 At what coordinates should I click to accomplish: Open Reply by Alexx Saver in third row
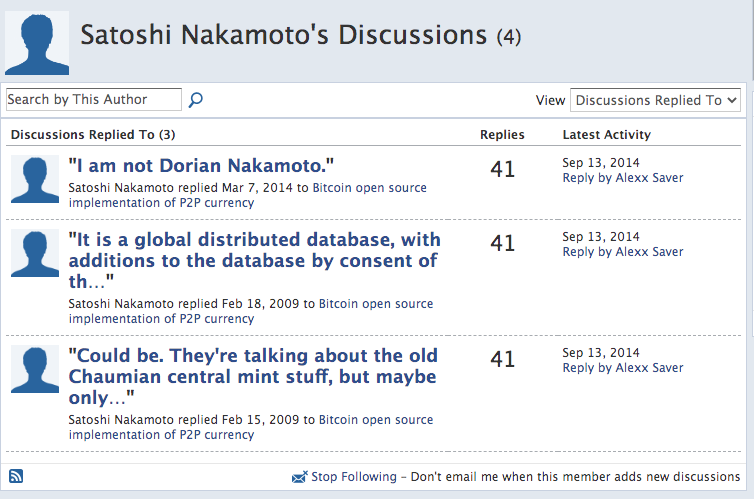tap(623, 368)
